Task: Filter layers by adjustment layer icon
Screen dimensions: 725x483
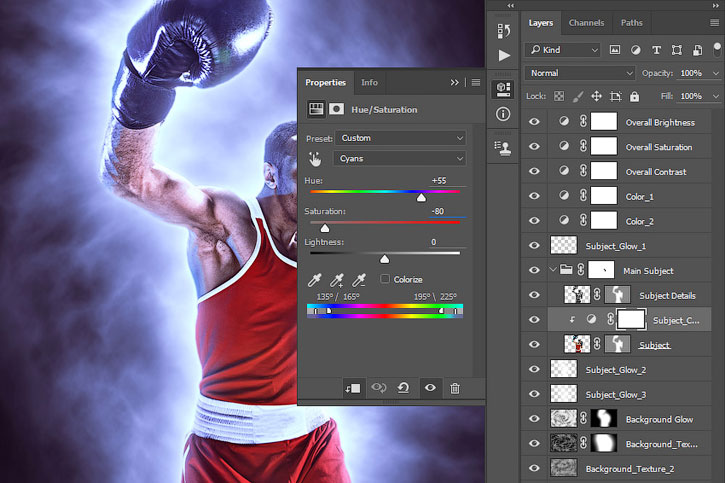Action: pos(636,50)
